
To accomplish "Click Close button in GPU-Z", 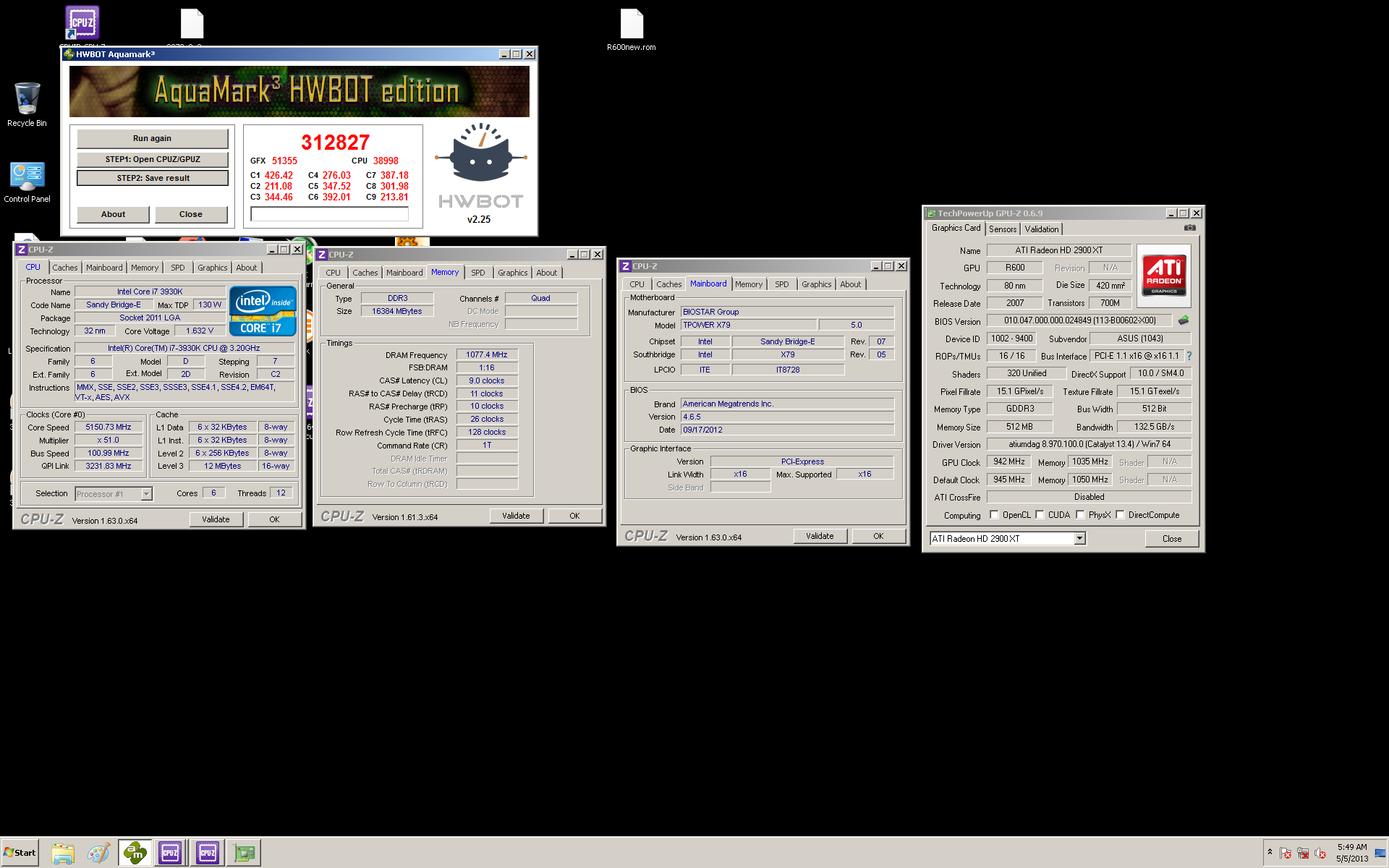I will pos(1172,539).
